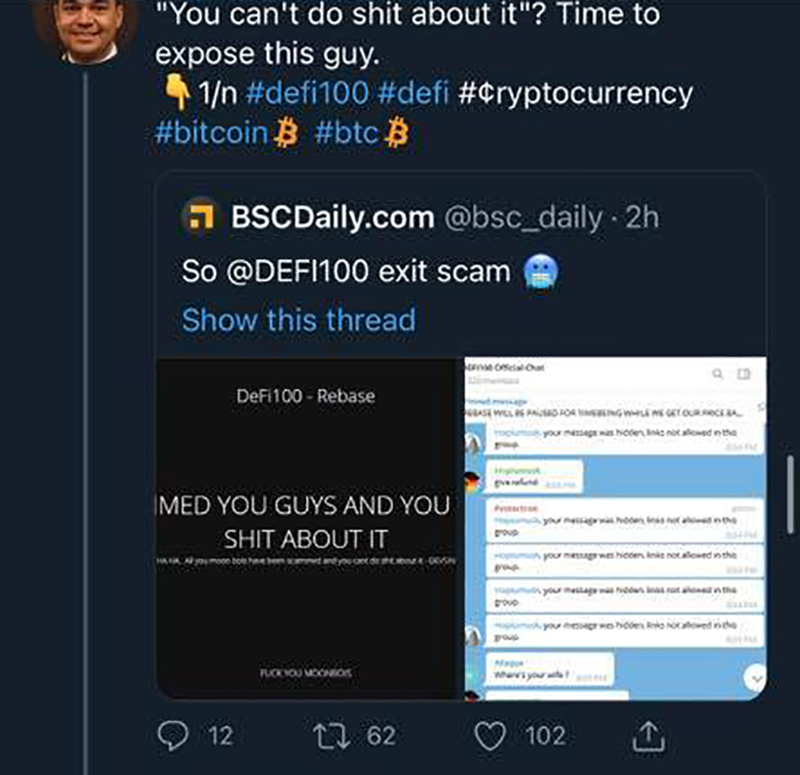800x775 pixels.
Task: Follow the #bitcoin hashtag link
Action: [212, 133]
